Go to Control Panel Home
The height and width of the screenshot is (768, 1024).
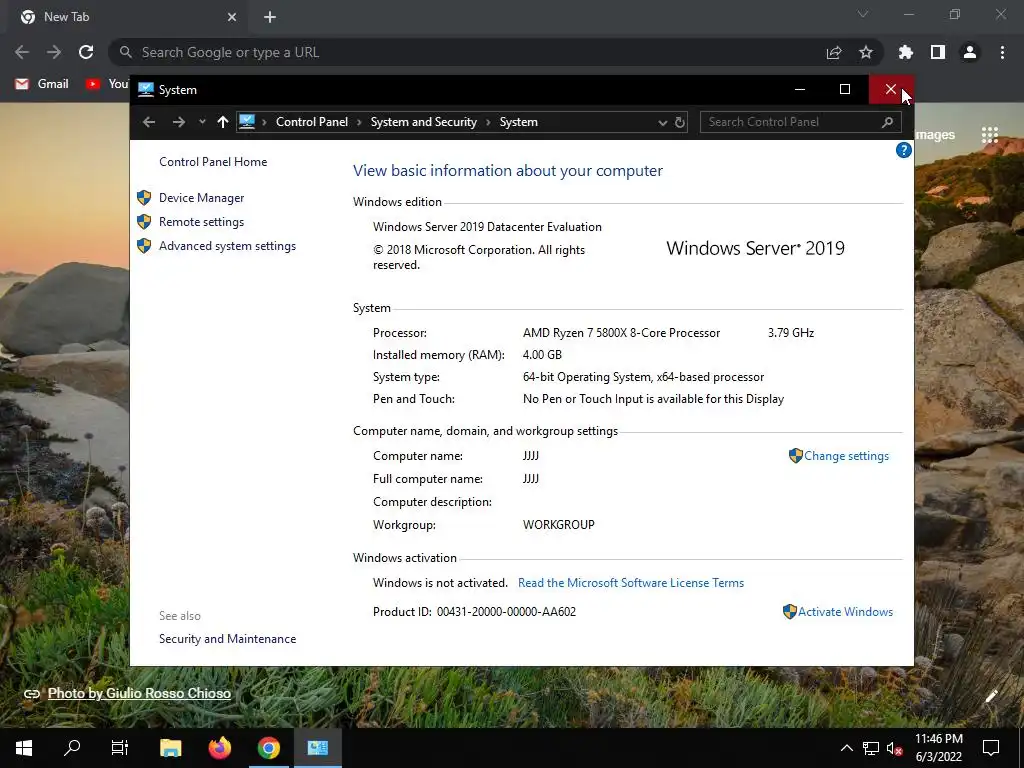213,162
